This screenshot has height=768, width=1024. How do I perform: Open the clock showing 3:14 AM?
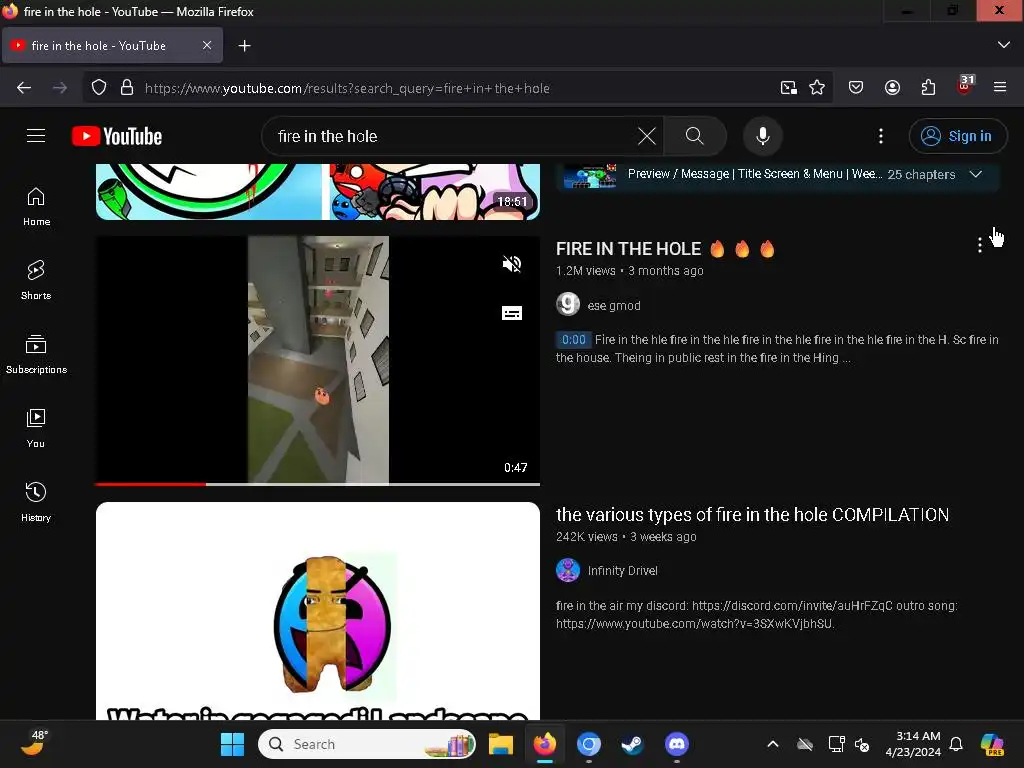click(913, 744)
